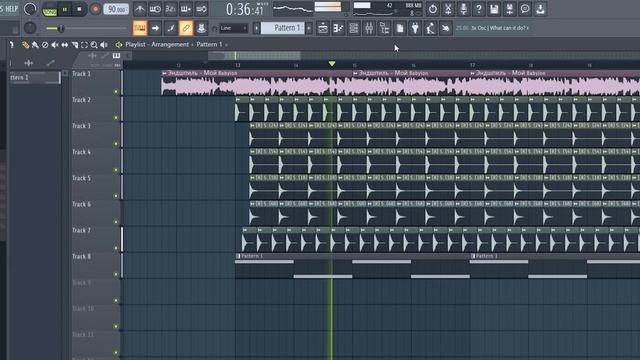Viewport: 640px width, 360px height.
Task: Open the audio editor scissors icon
Action: click(448, 9)
